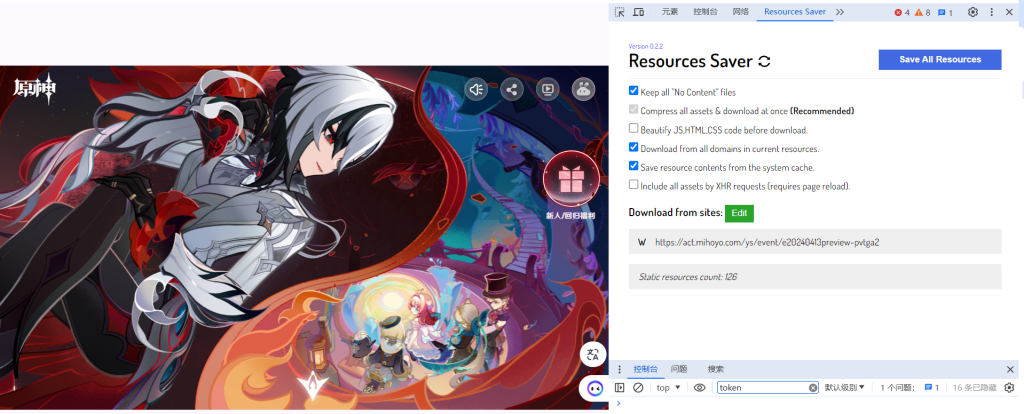Mute audio via the speaker icon on the page

tap(477, 89)
